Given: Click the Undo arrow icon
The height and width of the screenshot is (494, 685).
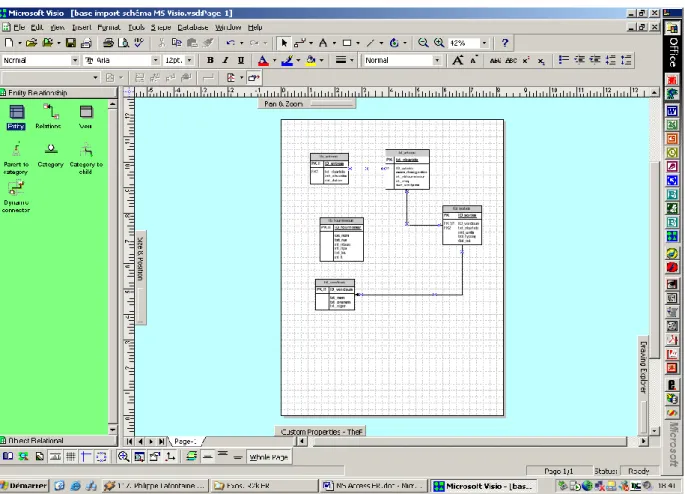Looking at the screenshot, I should (231, 43).
